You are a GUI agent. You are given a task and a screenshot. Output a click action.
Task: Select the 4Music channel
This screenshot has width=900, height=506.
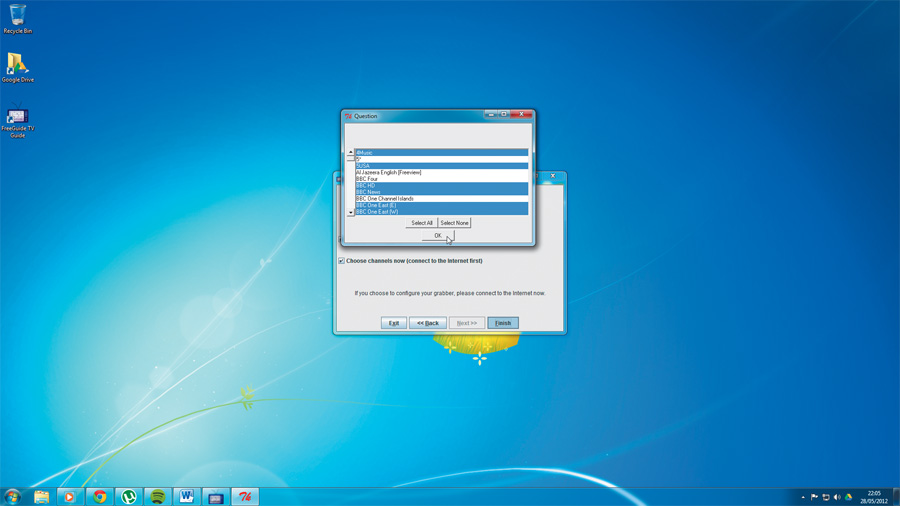click(441, 153)
